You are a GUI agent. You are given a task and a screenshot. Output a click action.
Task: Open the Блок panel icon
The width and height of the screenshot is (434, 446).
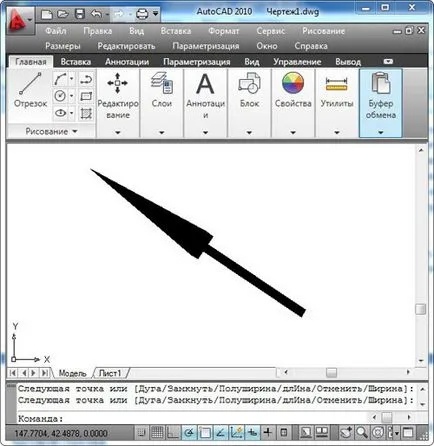[249, 83]
